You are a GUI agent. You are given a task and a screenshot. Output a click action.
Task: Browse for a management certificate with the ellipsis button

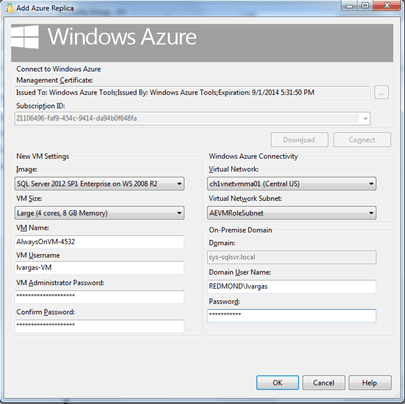coord(381,92)
